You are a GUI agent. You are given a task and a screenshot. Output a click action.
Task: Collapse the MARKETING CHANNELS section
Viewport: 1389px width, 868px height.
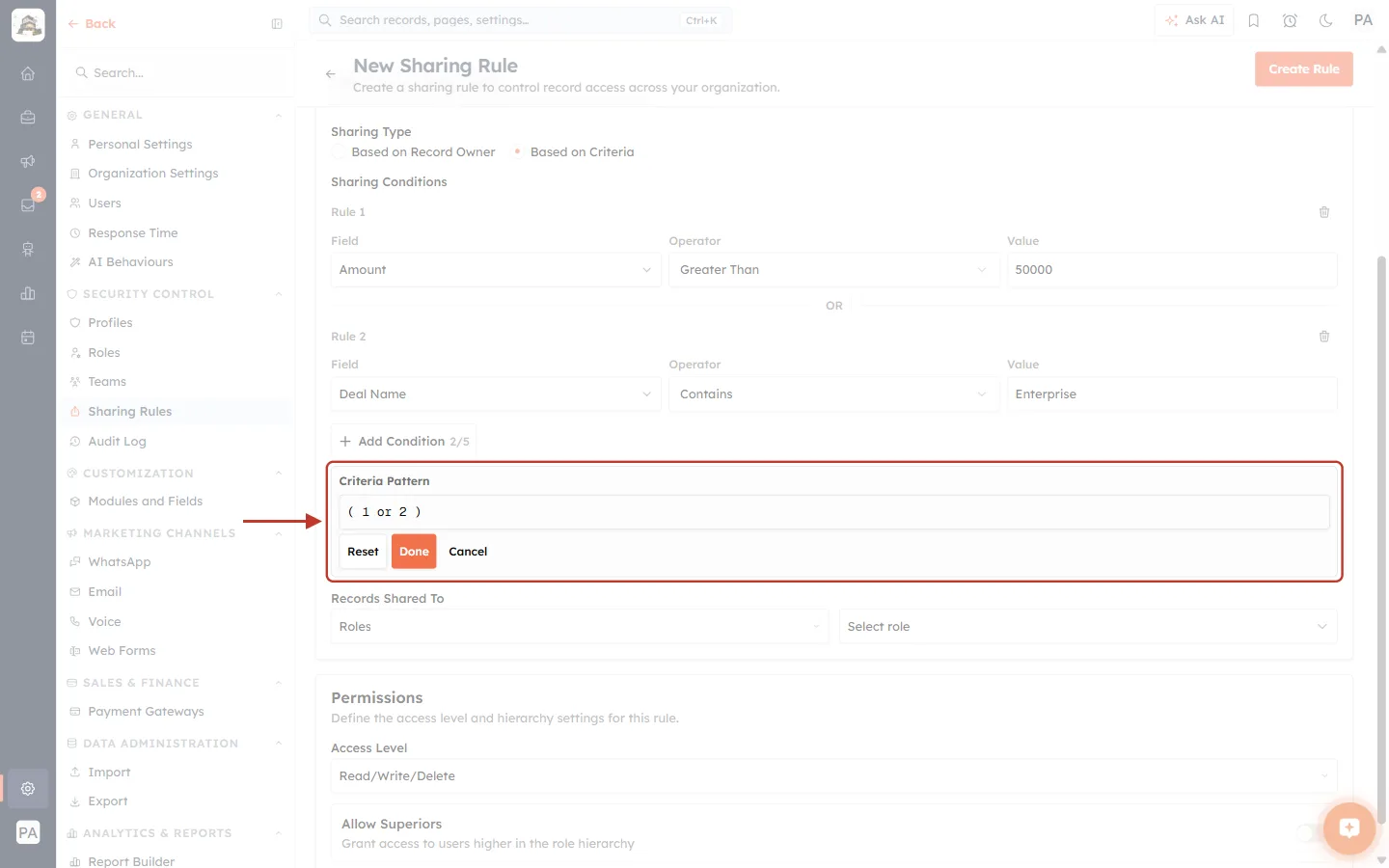279,533
